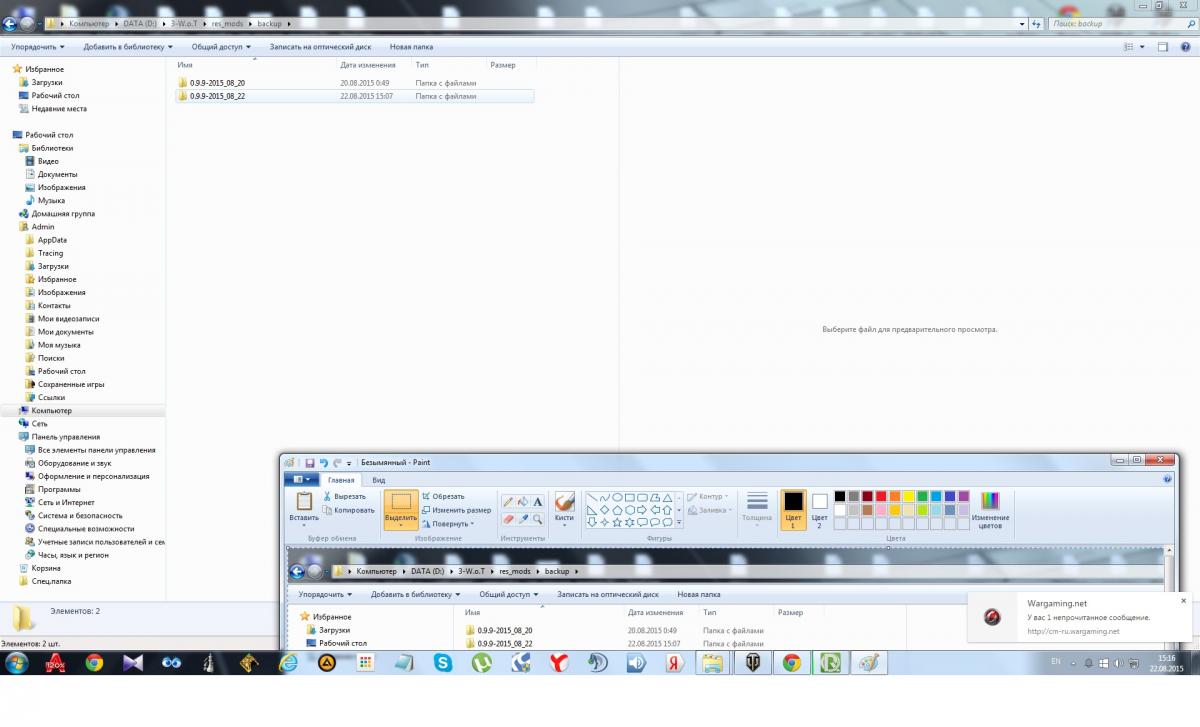Screen dimensions: 1200x727
Task: Open Skype from the taskbar
Action: click(442, 662)
